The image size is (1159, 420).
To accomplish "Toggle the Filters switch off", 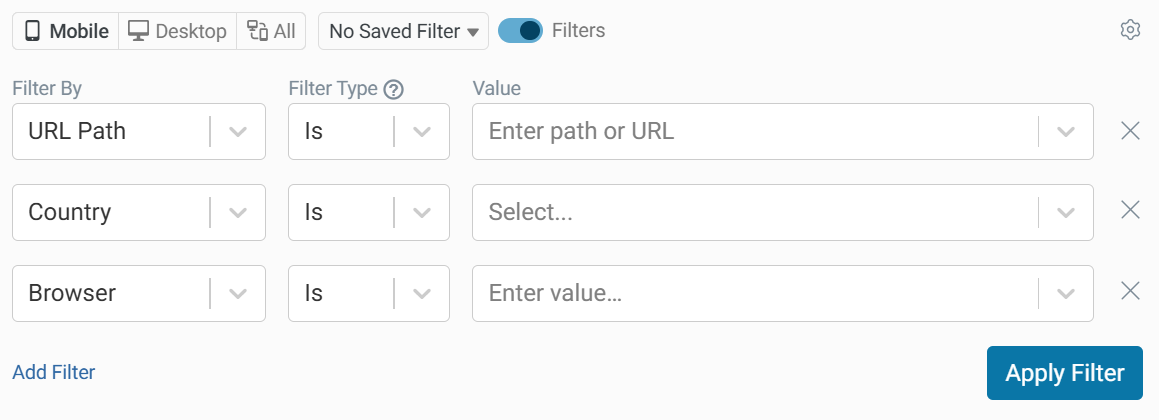I will [520, 30].
